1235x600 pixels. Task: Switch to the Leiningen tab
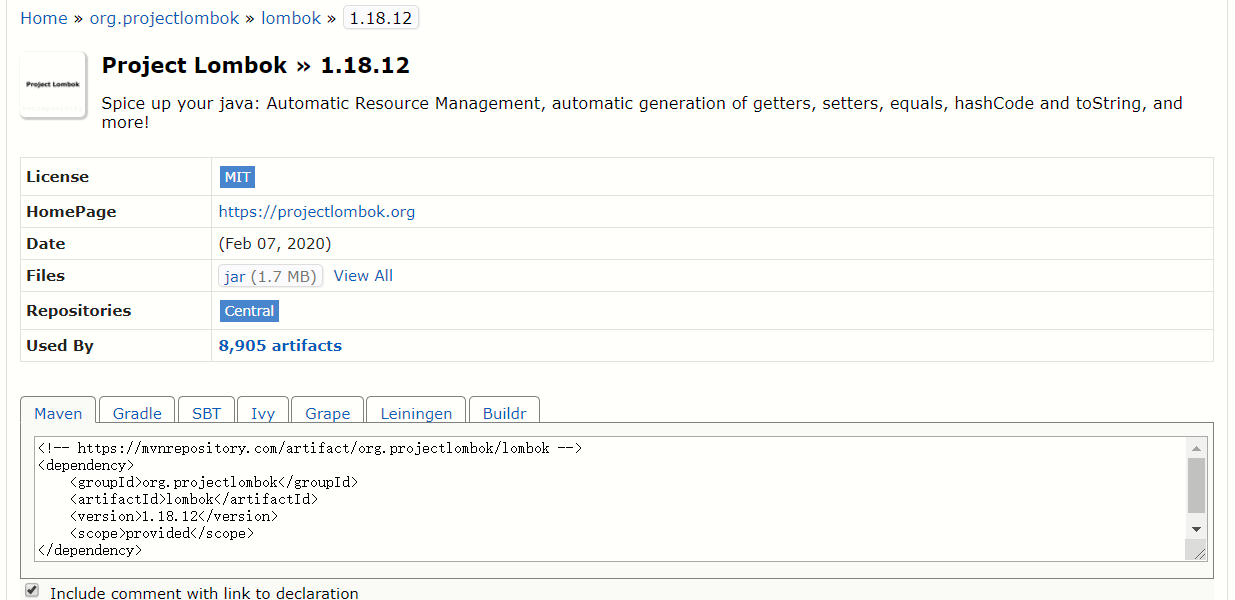pos(416,413)
